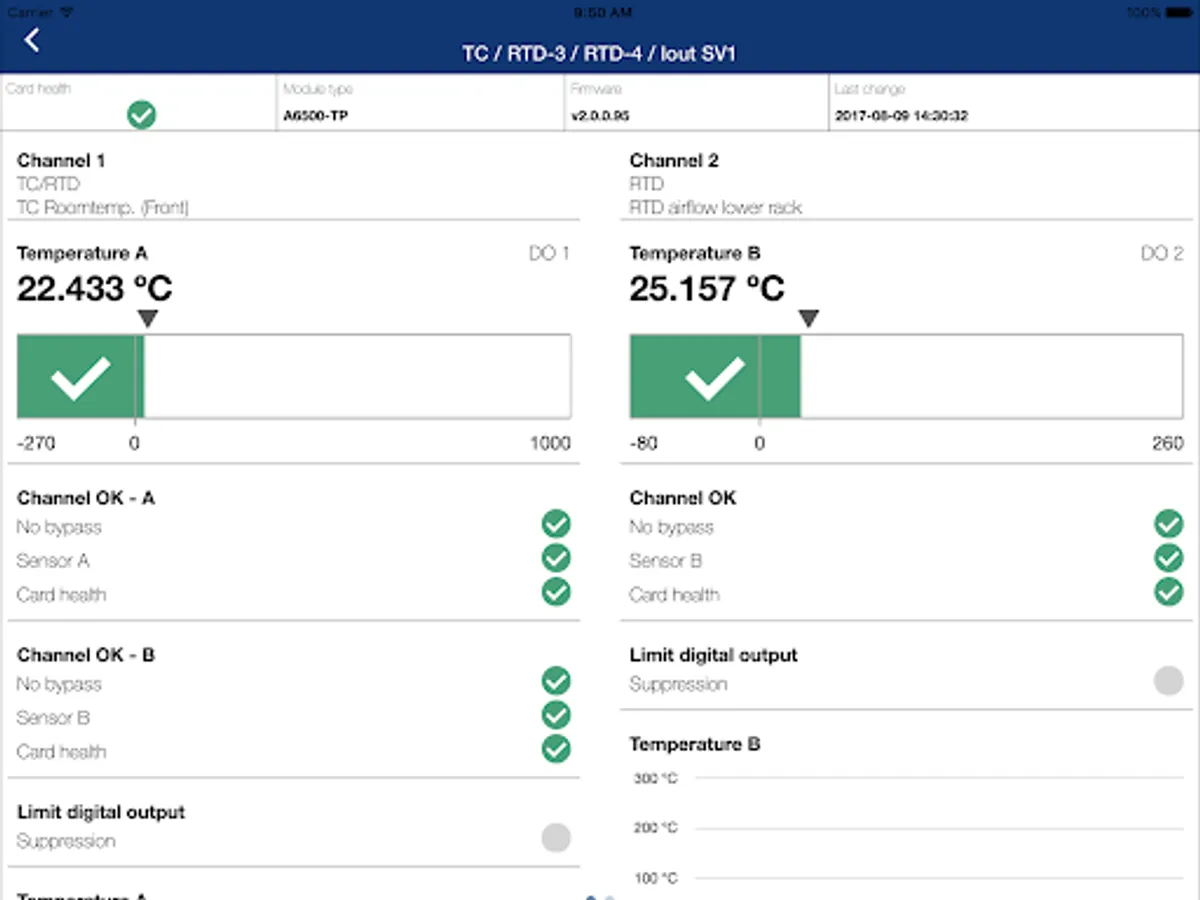Screen dimensions: 1200x900
Task: Click the Card health green check icon
Action: pyautogui.click(x=141, y=115)
